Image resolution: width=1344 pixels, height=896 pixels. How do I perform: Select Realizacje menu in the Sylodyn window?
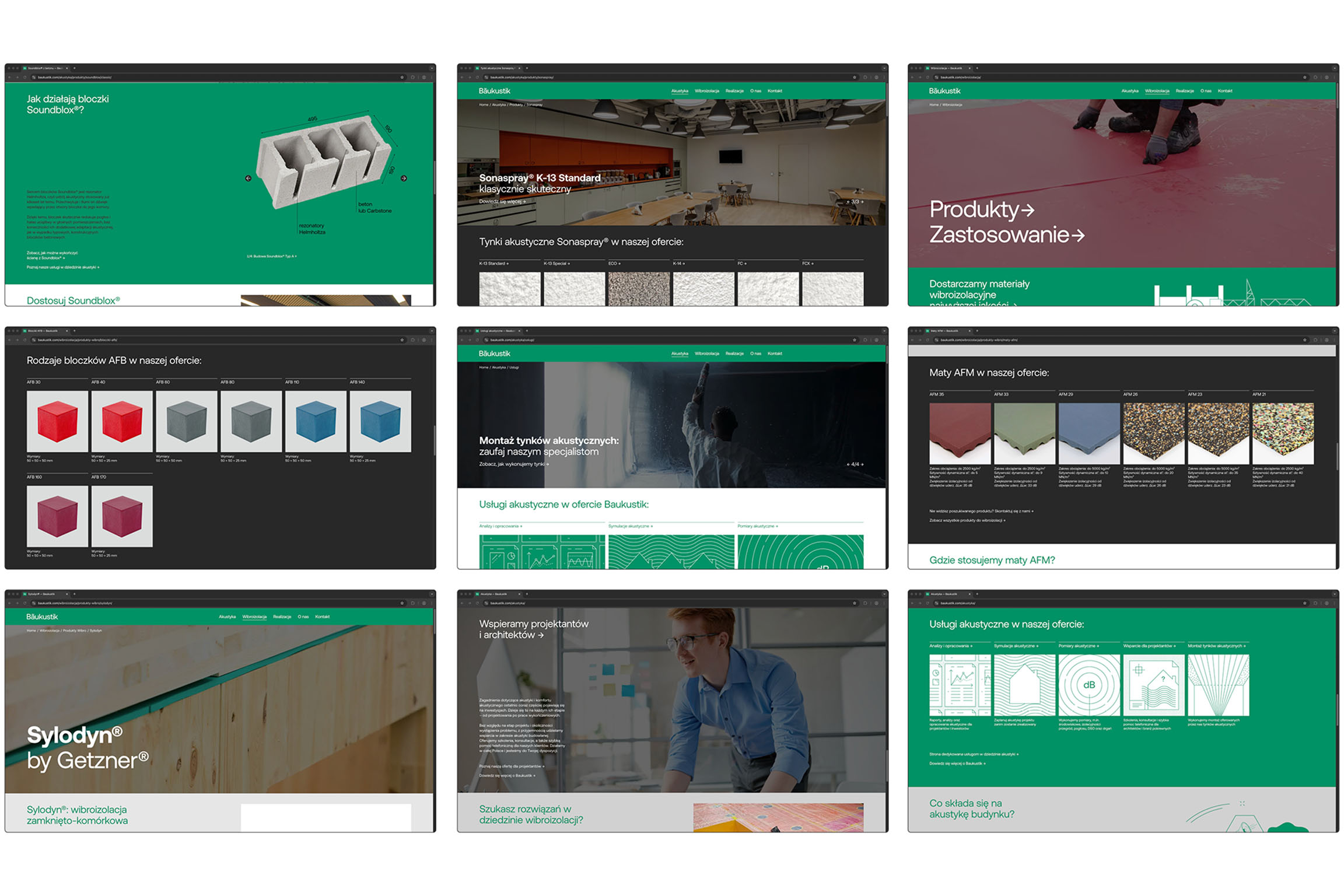tap(282, 617)
